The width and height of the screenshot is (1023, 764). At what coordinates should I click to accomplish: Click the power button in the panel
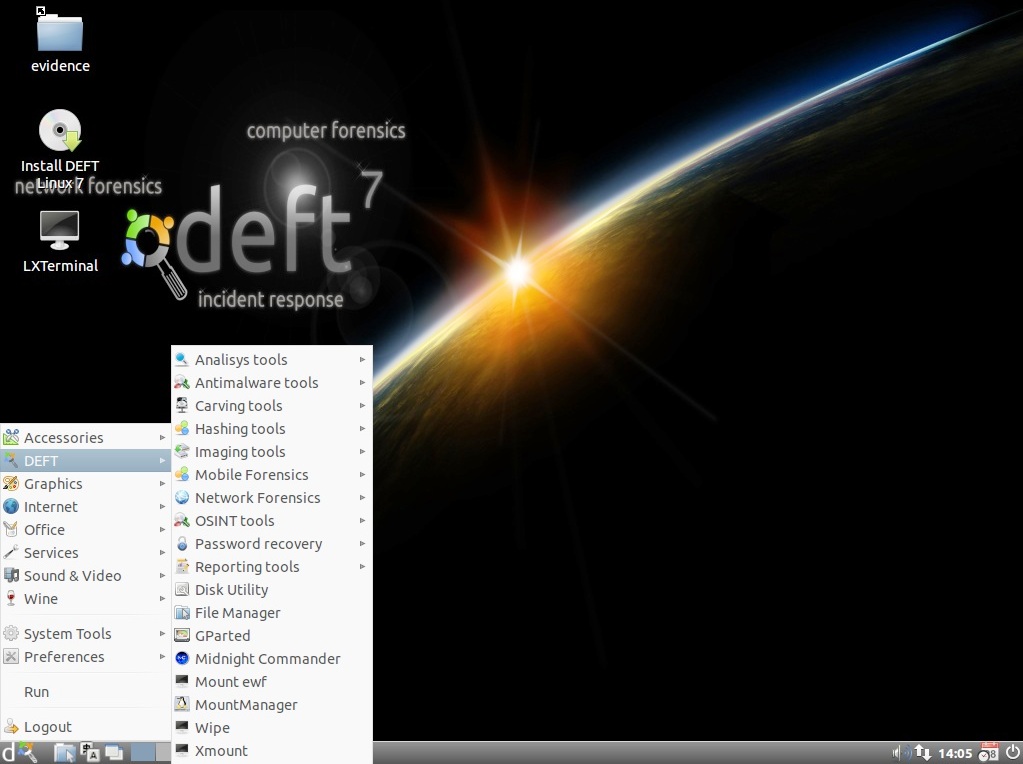point(1012,752)
